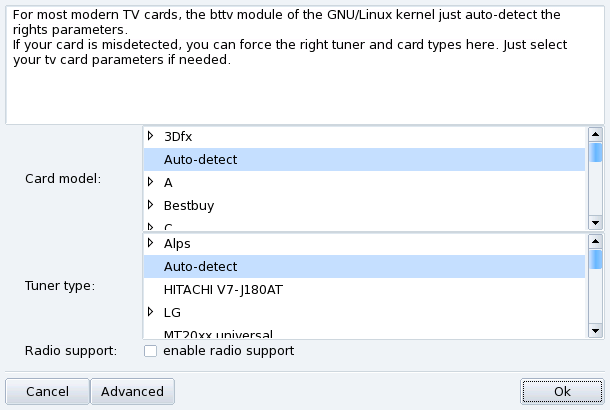Click the Tuner type scrollbar thumb
Screen dimensions: 610x410
[595, 259]
